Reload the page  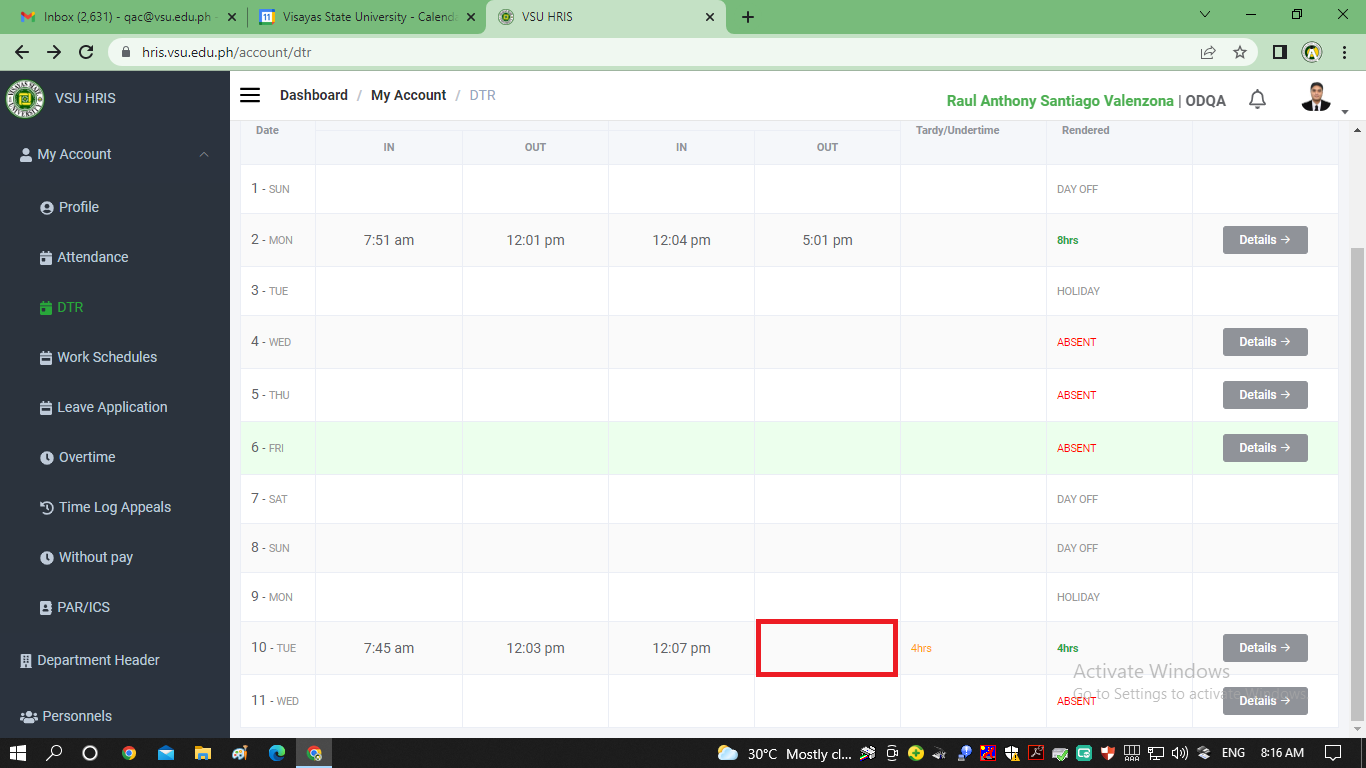(86, 52)
